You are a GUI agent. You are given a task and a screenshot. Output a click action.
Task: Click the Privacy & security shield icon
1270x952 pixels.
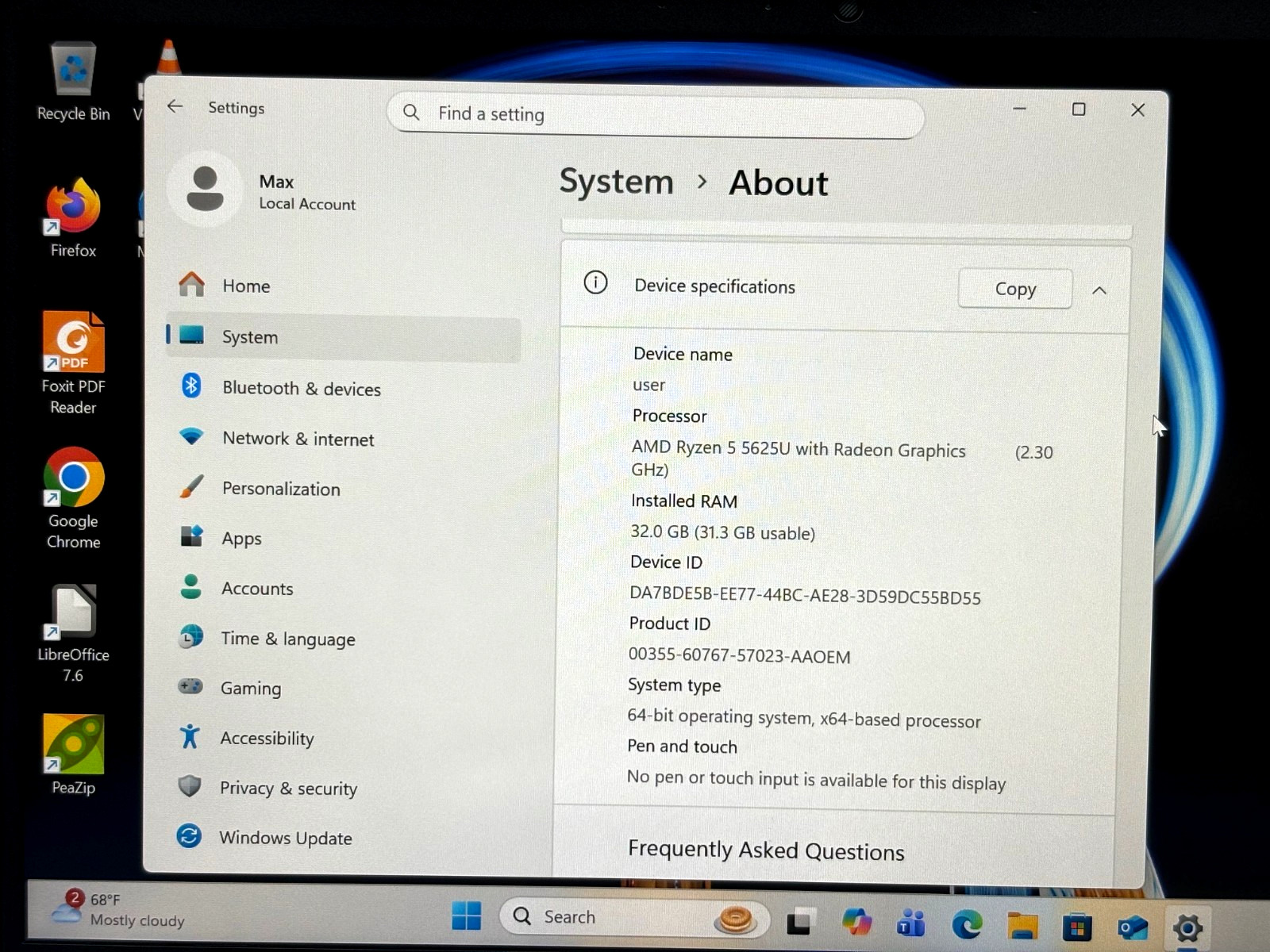pos(189,786)
